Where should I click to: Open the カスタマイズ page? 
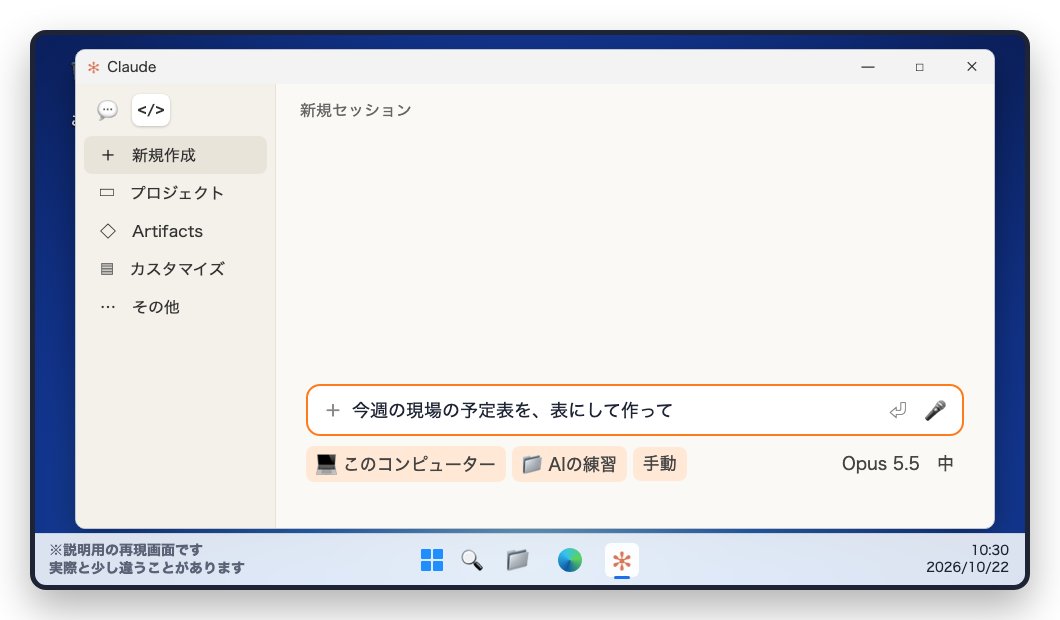click(x=176, y=268)
